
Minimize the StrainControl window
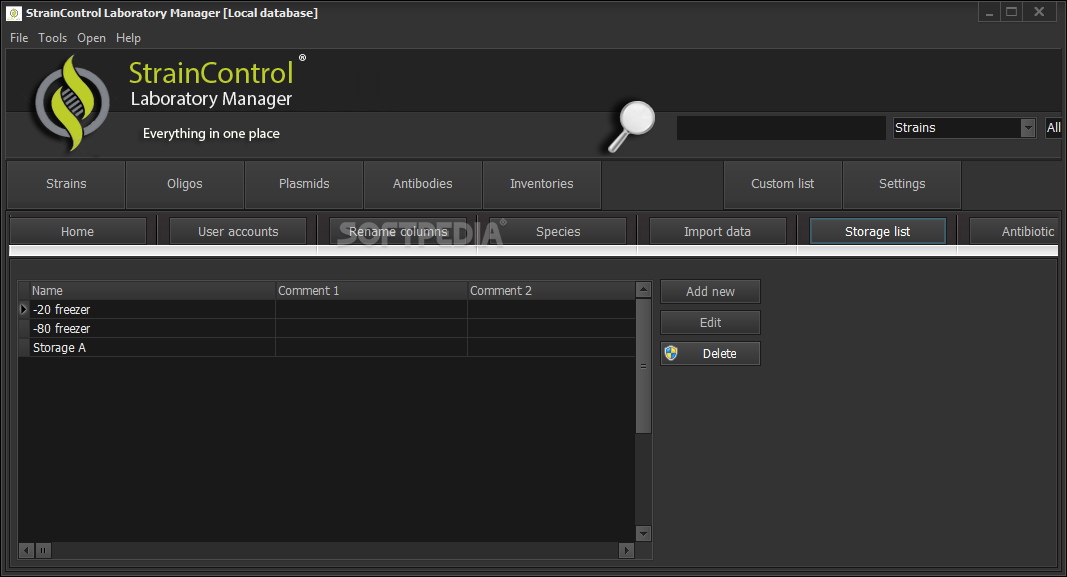[989, 12]
